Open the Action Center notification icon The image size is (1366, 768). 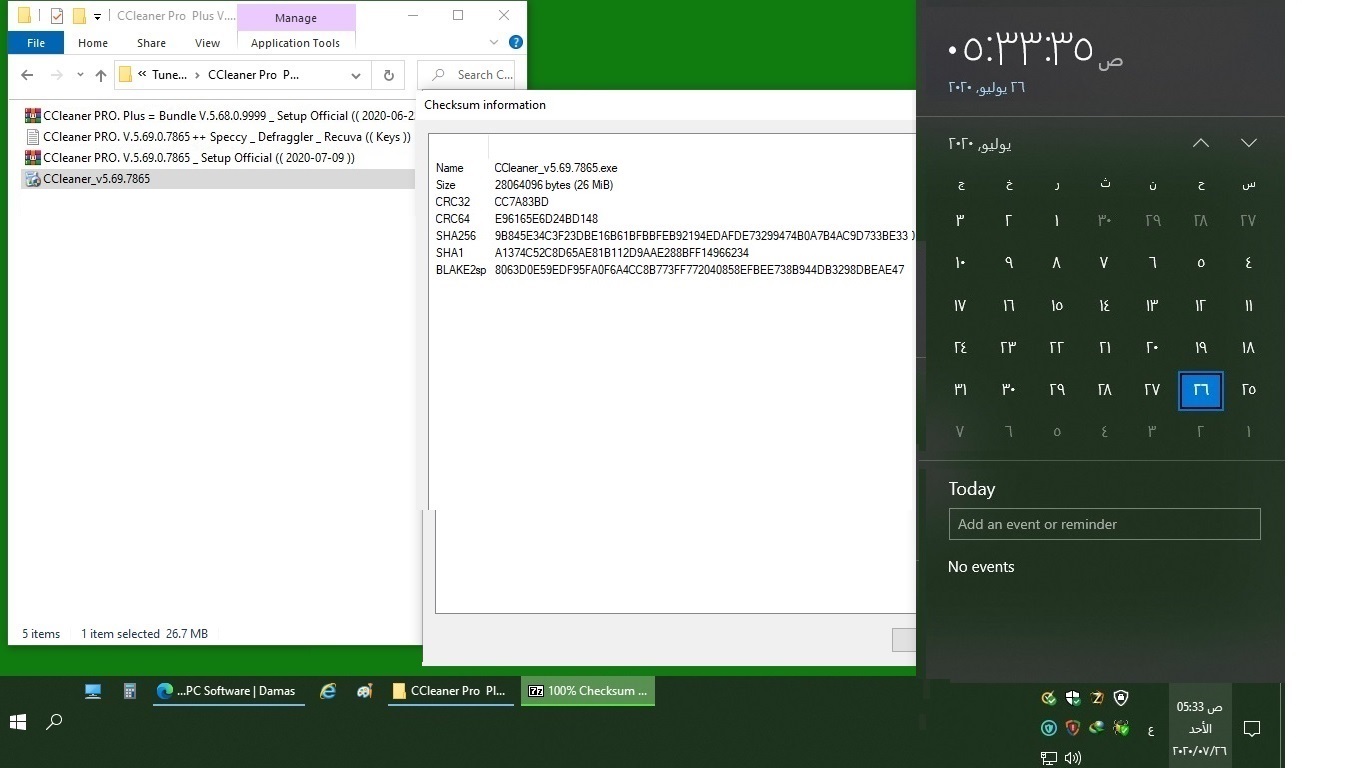pos(1251,729)
